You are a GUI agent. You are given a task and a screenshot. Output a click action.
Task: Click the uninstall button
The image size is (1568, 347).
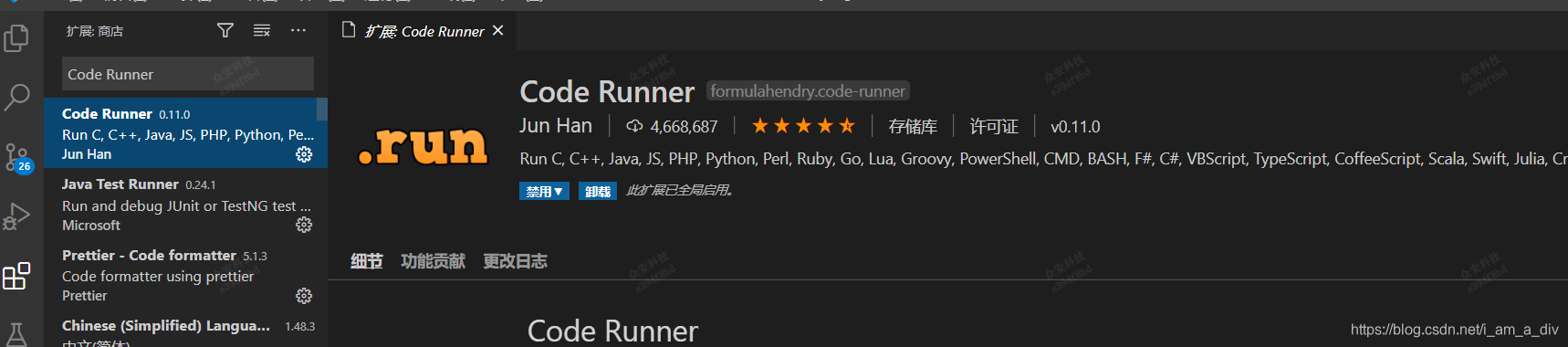point(598,191)
